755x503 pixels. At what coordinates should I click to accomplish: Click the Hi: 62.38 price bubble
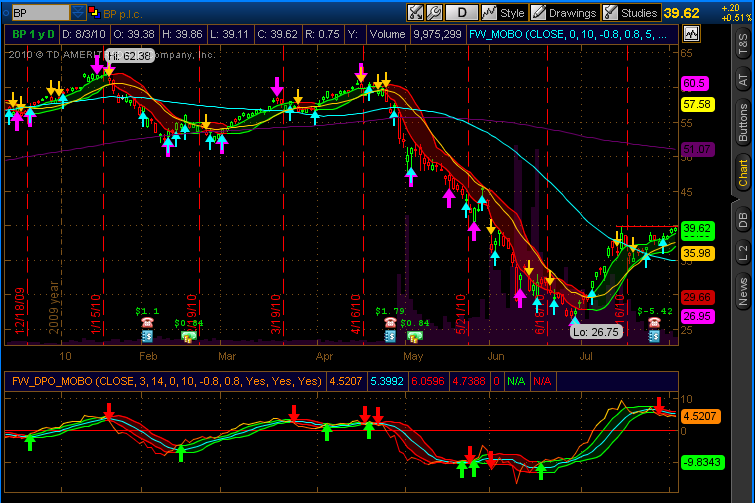coord(130,56)
